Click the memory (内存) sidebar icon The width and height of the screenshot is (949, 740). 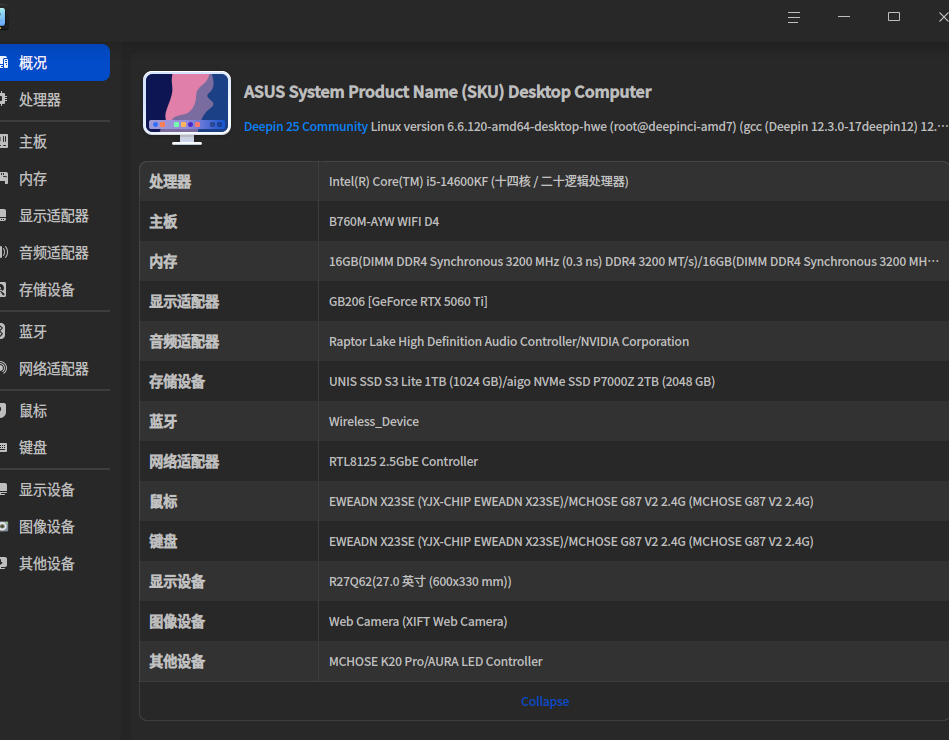(3, 179)
